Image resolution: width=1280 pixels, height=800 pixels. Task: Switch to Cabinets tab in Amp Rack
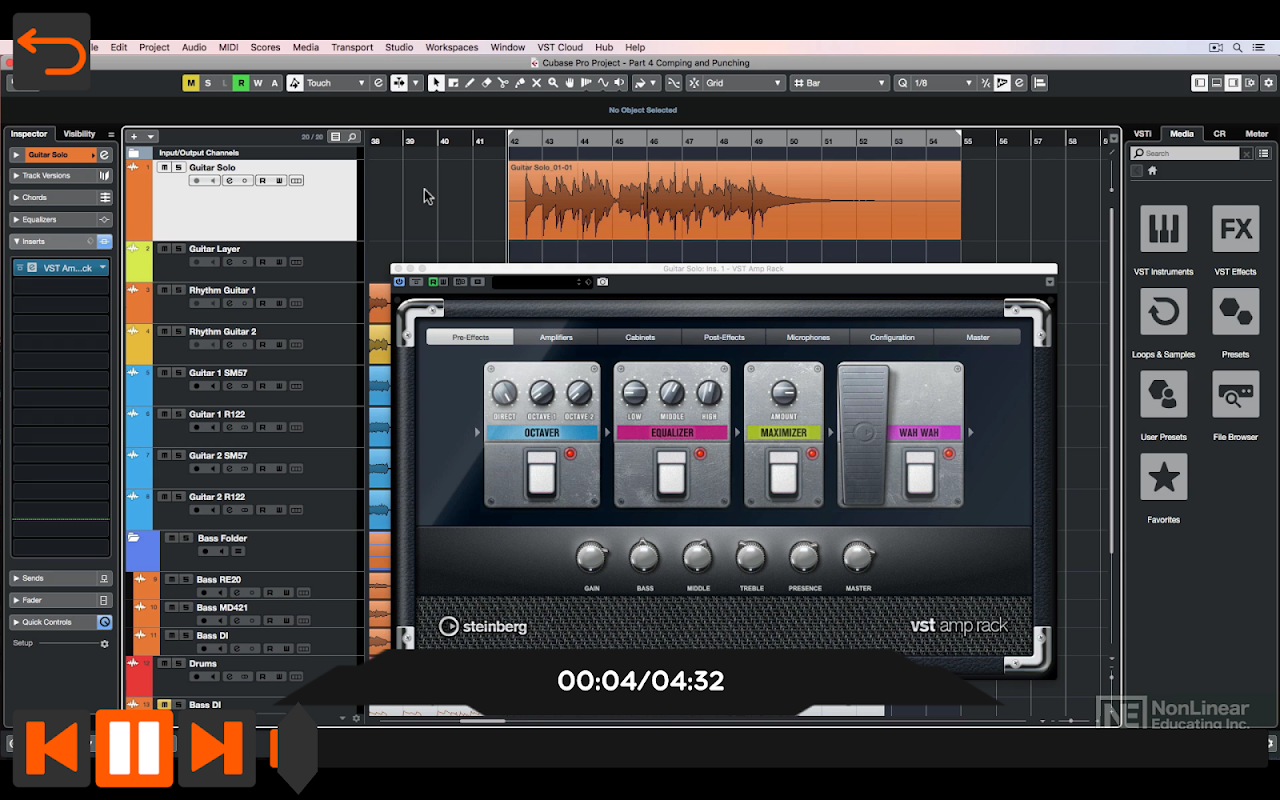pyautogui.click(x=640, y=337)
